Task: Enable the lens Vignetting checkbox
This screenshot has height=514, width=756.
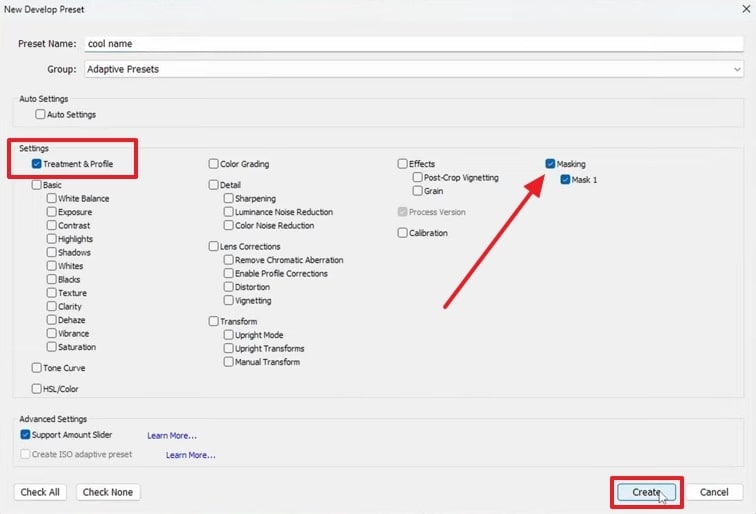Action: [x=229, y=300]
